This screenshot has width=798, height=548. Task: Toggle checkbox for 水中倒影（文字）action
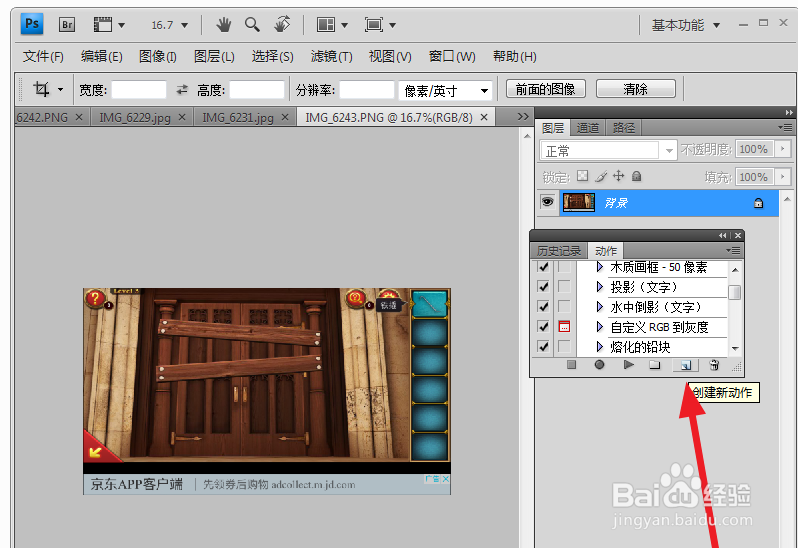tap(544, 306)
